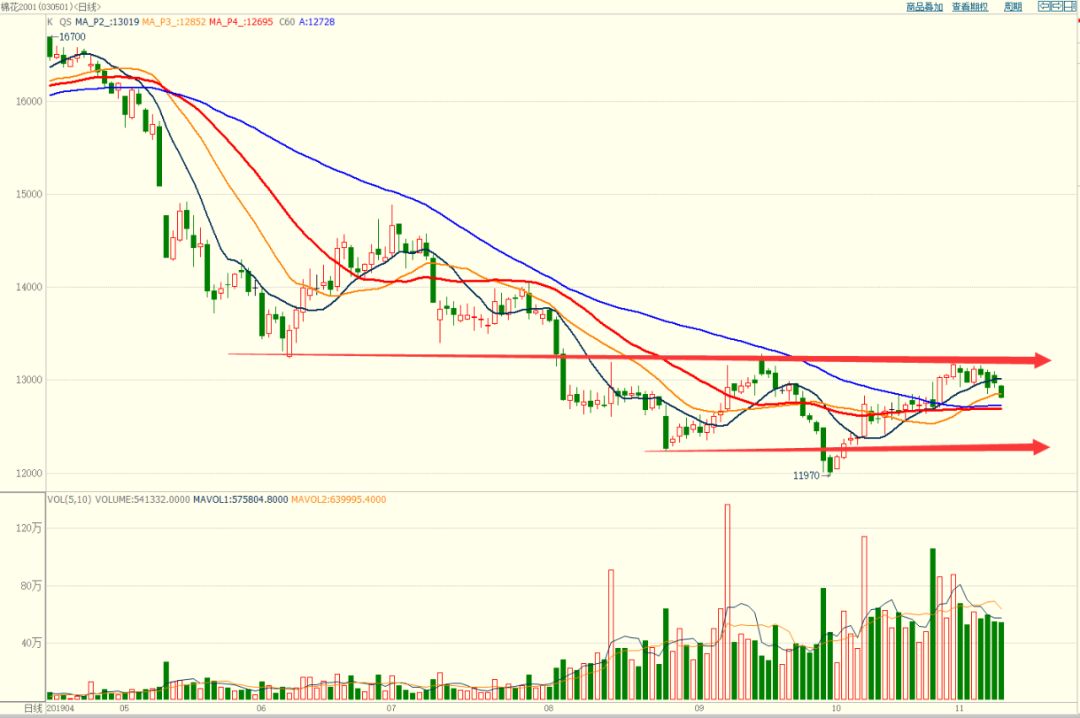Viewport: 1080px width, 718px height.
Task: Click the A:12728 value label
Action: [x=317, y=22]
